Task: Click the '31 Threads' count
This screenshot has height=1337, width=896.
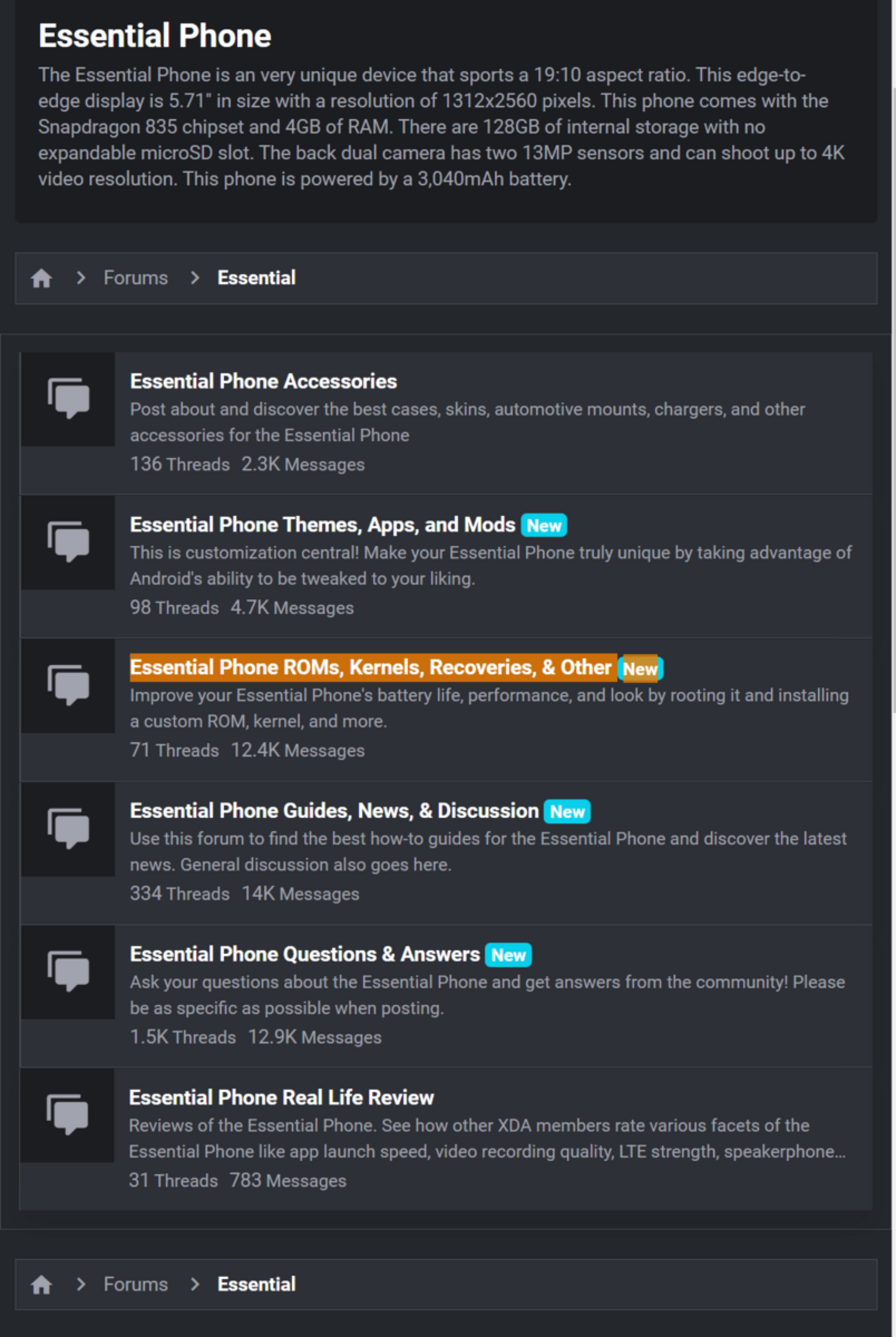Action: click(173, 1181)
